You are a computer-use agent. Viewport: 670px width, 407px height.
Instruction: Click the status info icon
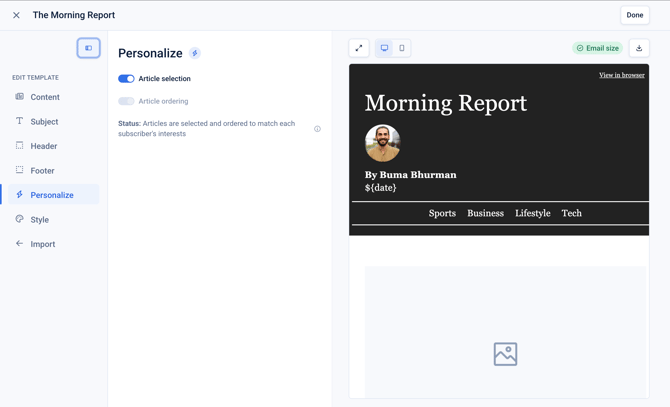coord(317,129)
